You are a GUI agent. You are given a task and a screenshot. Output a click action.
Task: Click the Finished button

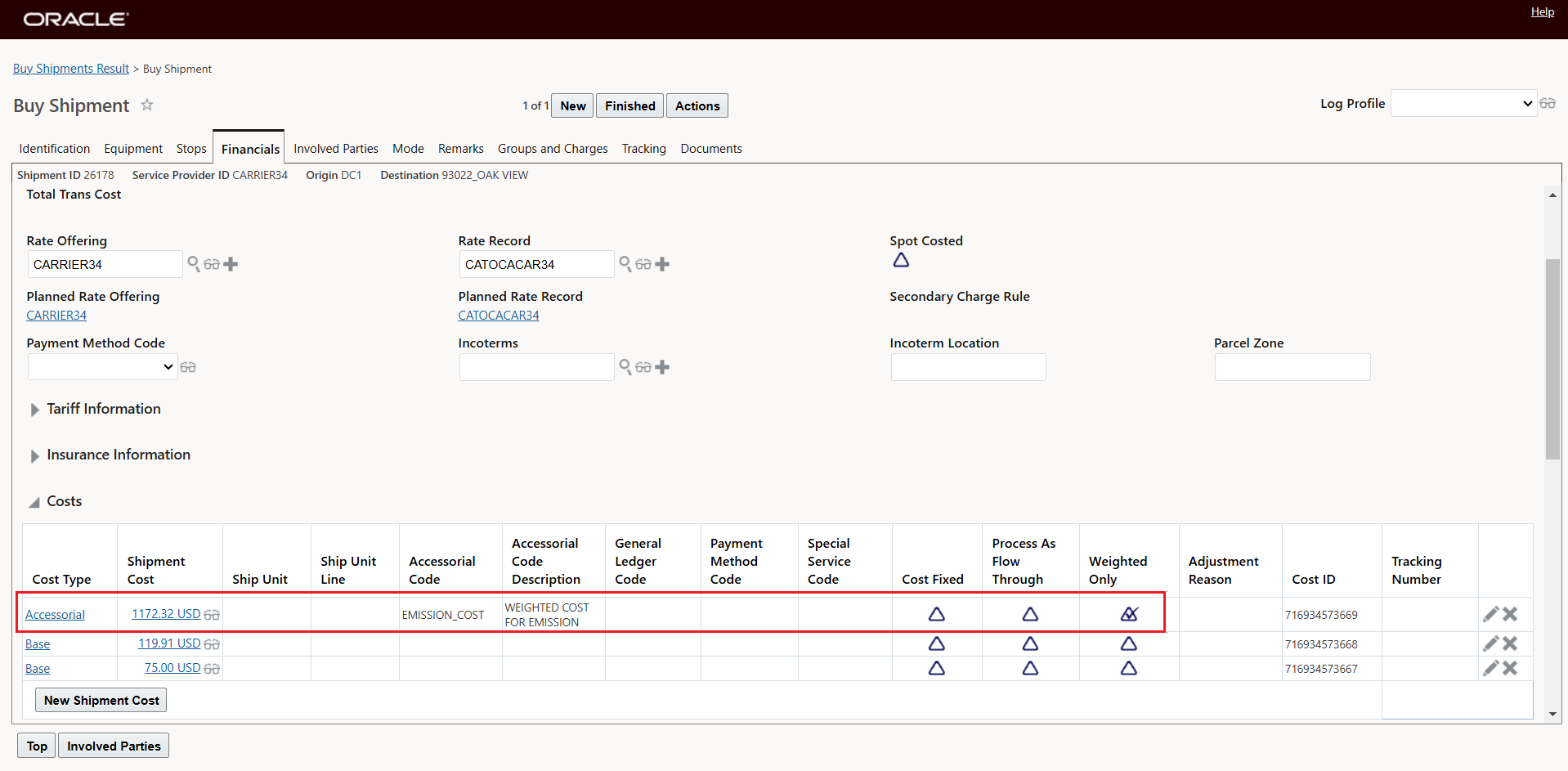(629, 105)
